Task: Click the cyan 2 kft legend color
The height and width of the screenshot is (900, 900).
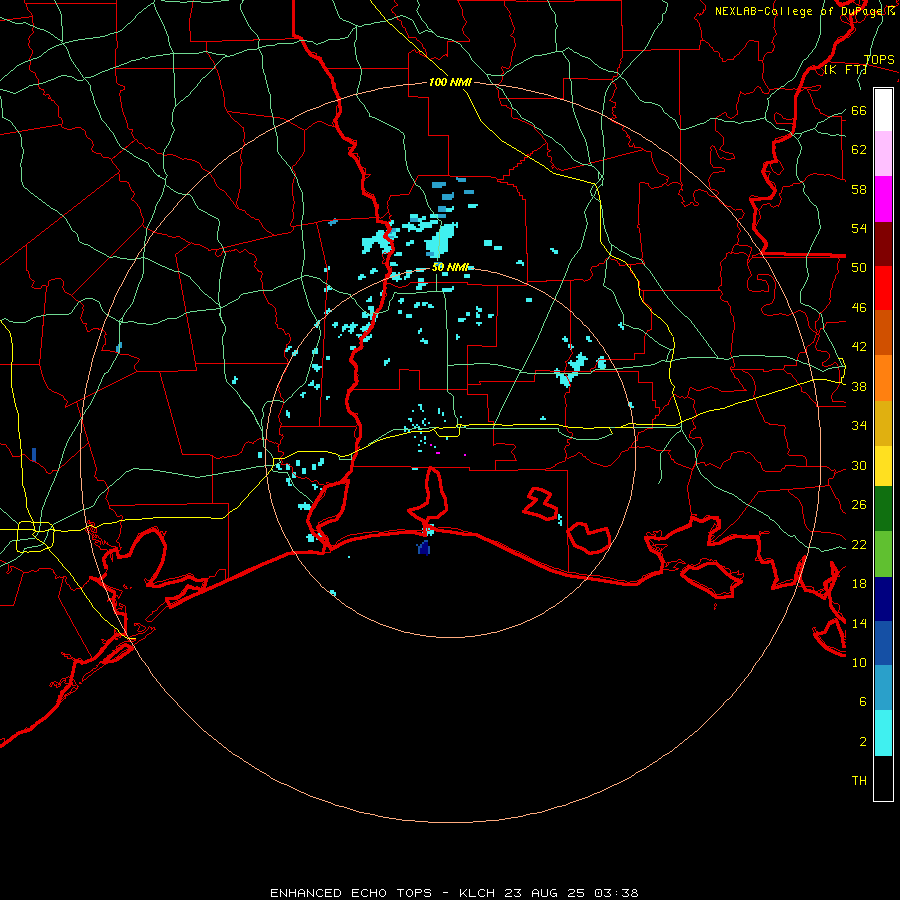Action: pyautogui.click(x=883, y=733)
